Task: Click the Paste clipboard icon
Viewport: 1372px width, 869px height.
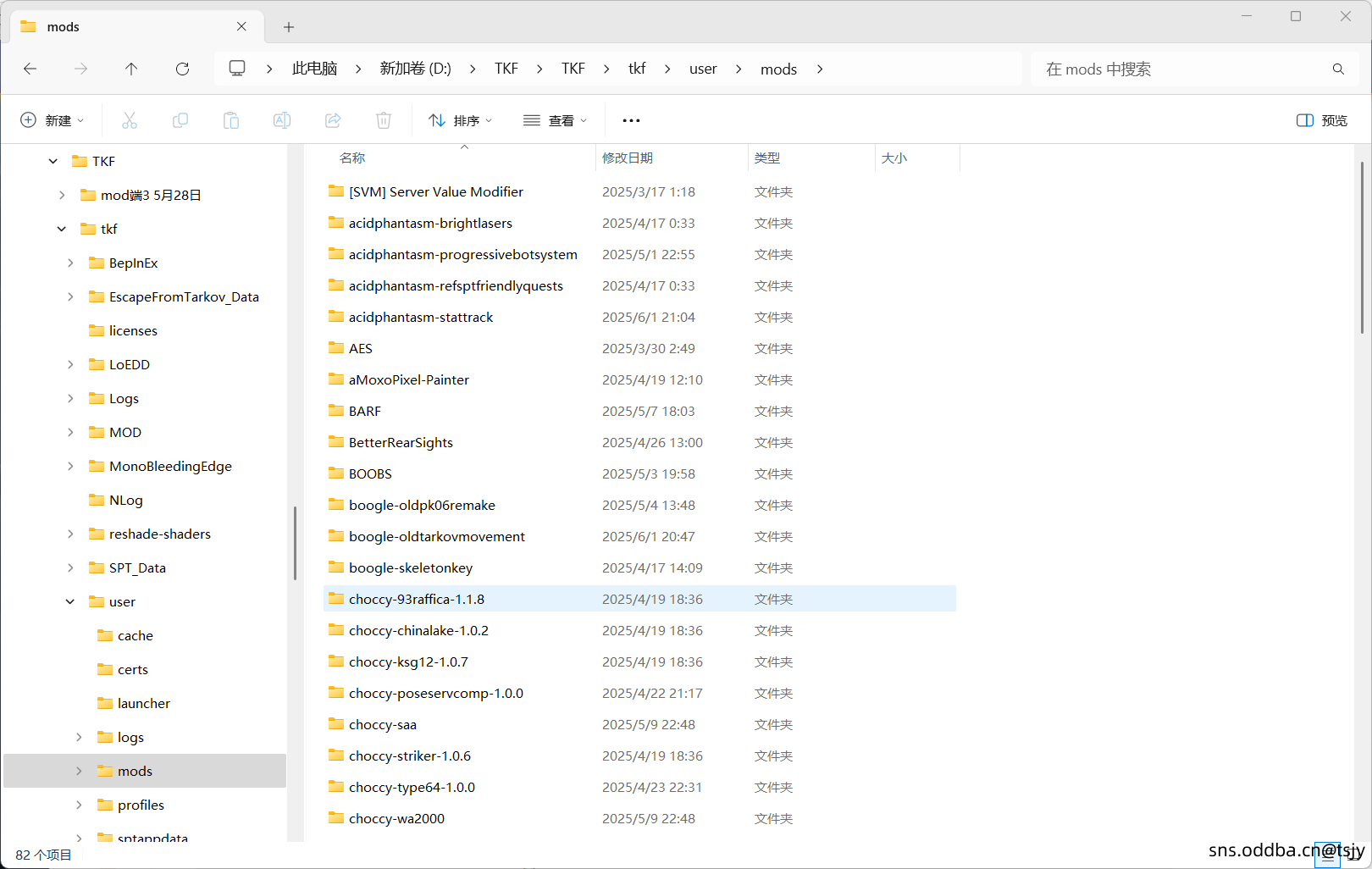Action: [231, 120]
